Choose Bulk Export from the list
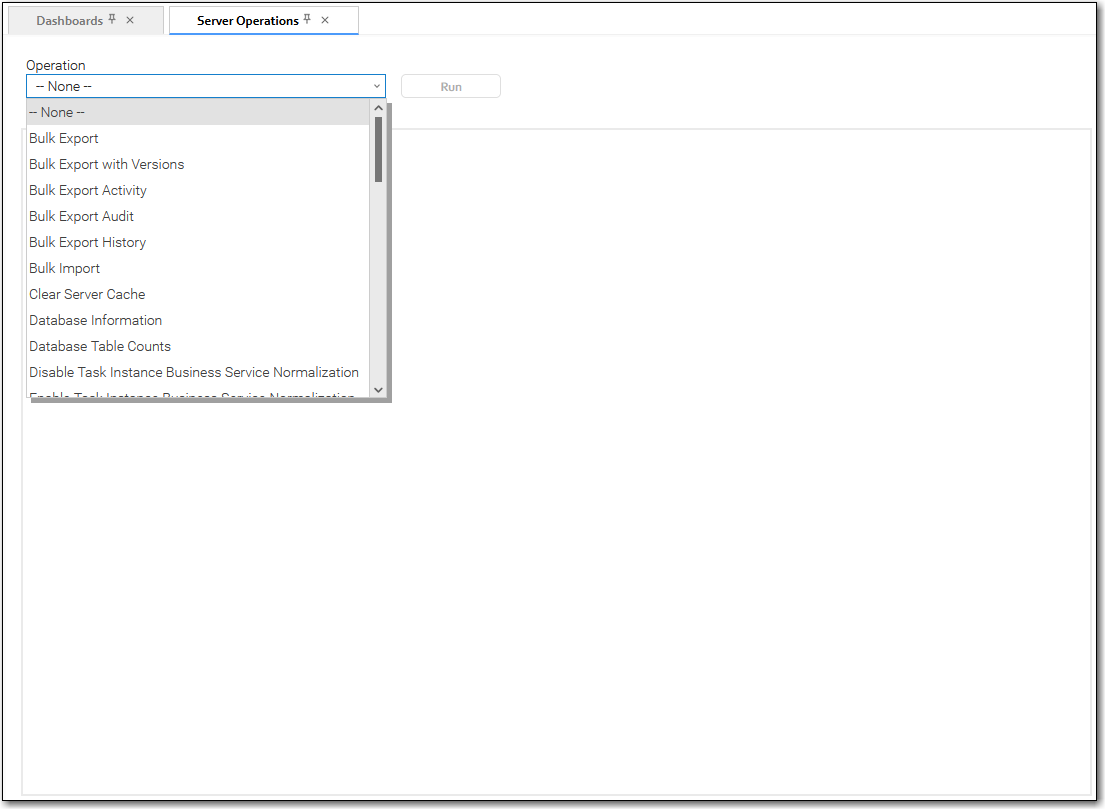This screenshot has height=809, width=1105. (x=64, y=138)
